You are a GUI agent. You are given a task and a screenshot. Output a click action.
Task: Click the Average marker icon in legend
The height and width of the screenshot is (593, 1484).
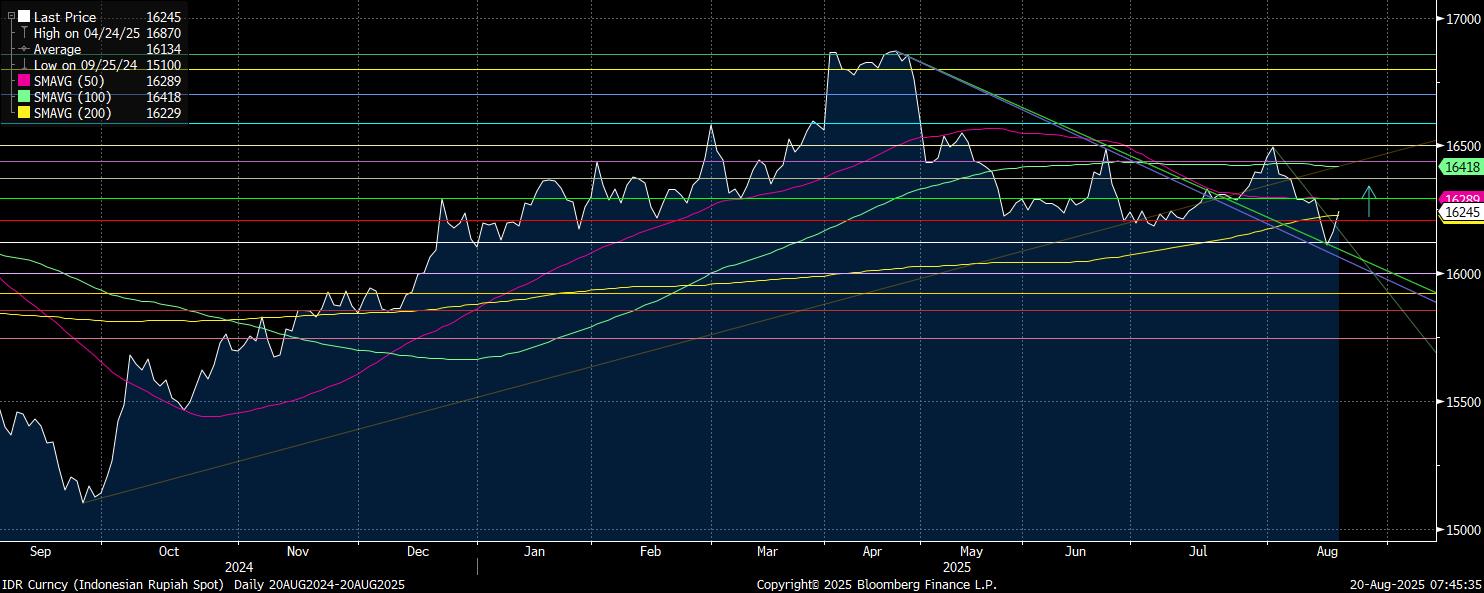(24, 49)
